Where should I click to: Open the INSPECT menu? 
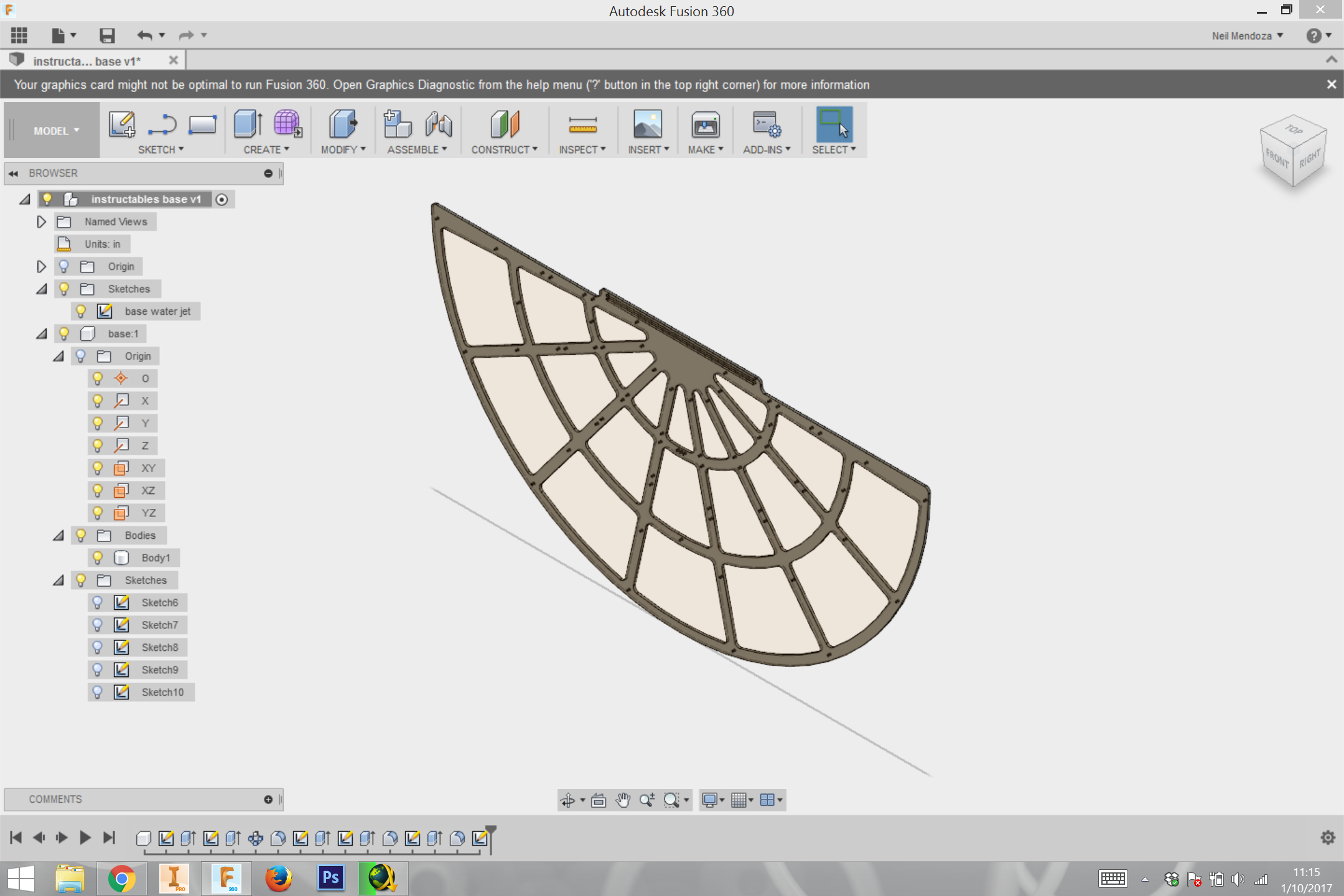click(582, 149)
